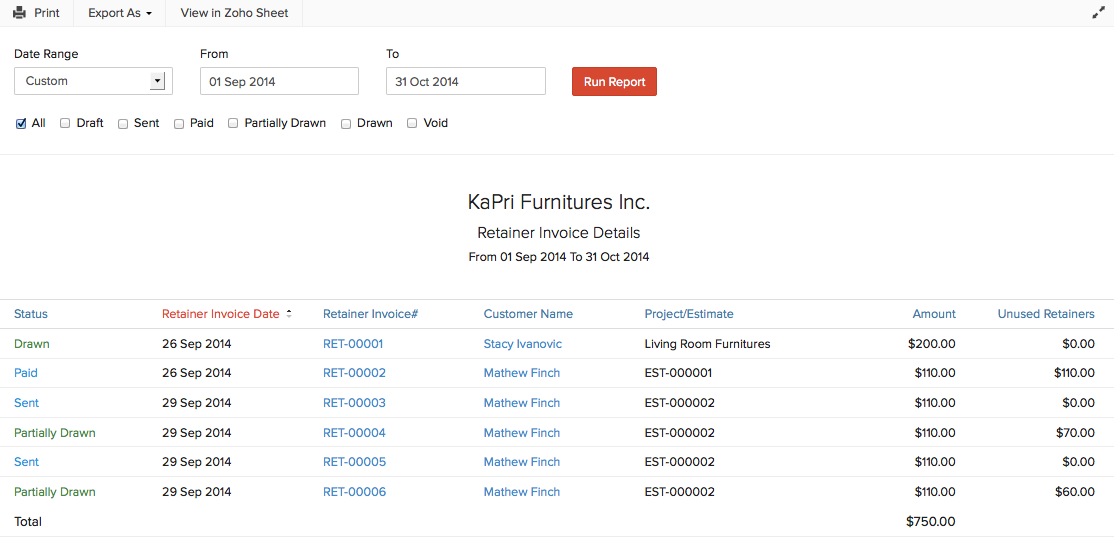Click View in Zoho Sheet
Image resolution: width=1114 pixels, height=537 pixels.
pyautogui.click(x=234, y=13)
